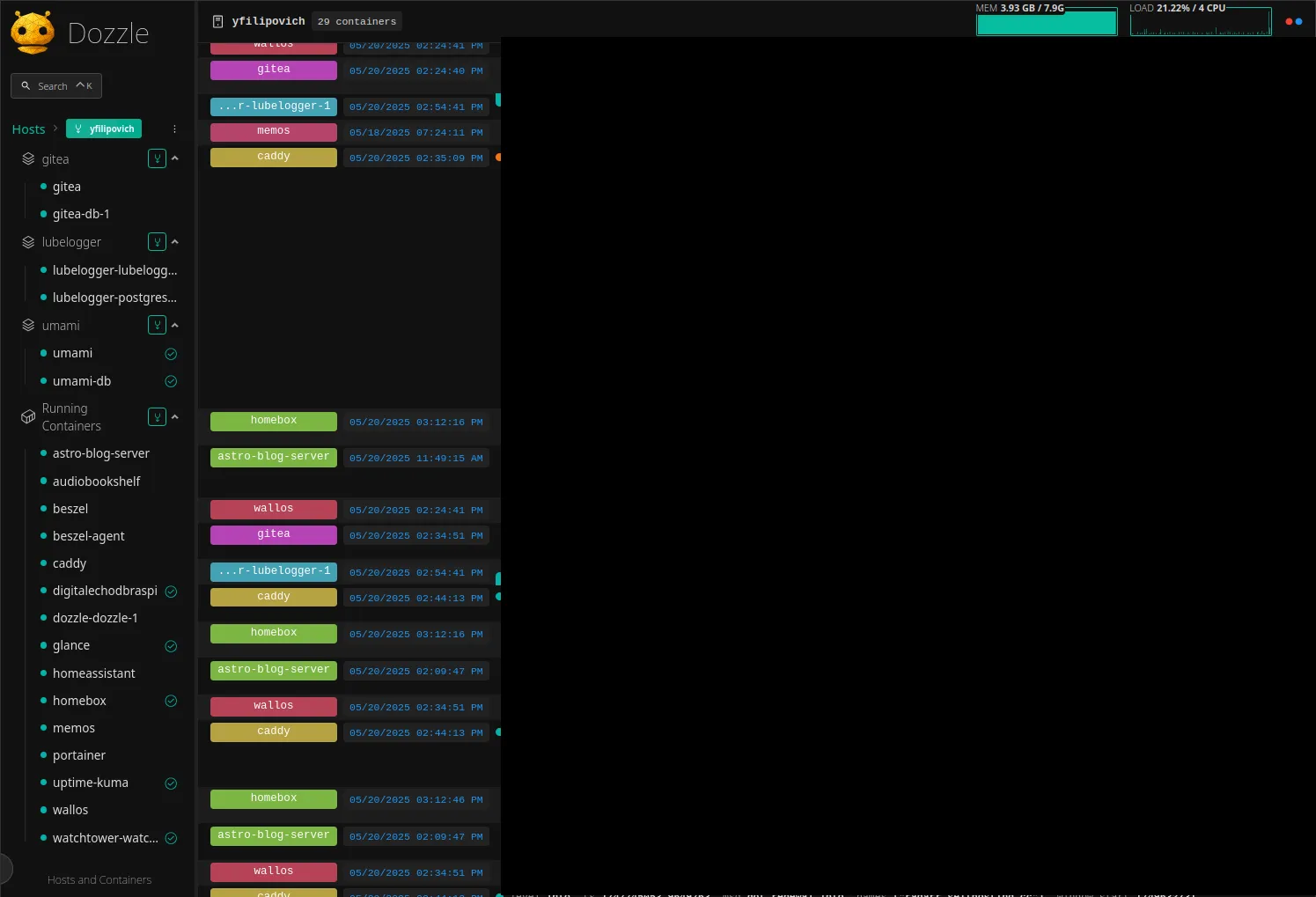Open gitea-db-1 container logs
Viewport: 1316px width, 897px height.
click(x=81, y=214)
